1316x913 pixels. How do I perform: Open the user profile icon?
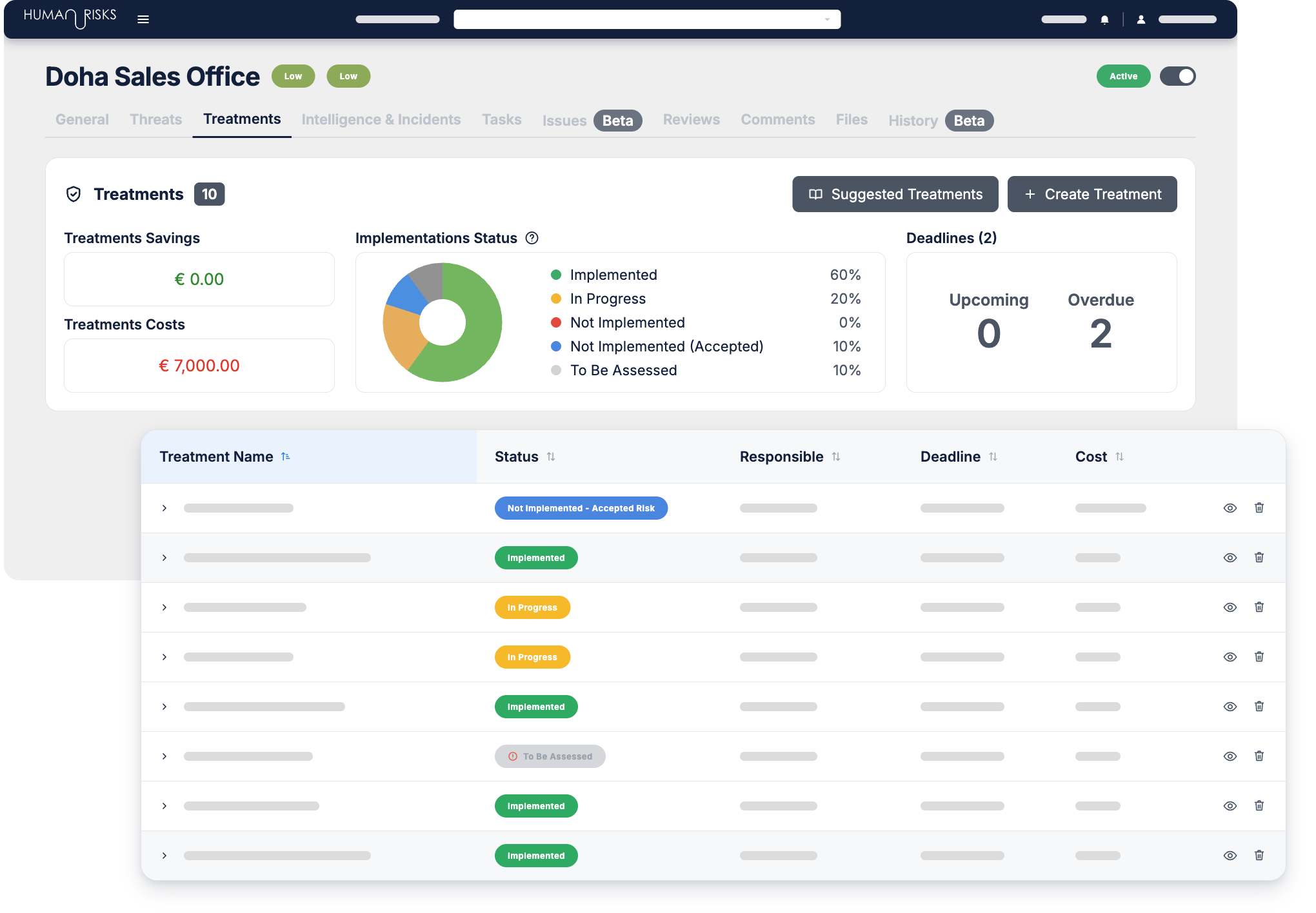(1141, 20)
